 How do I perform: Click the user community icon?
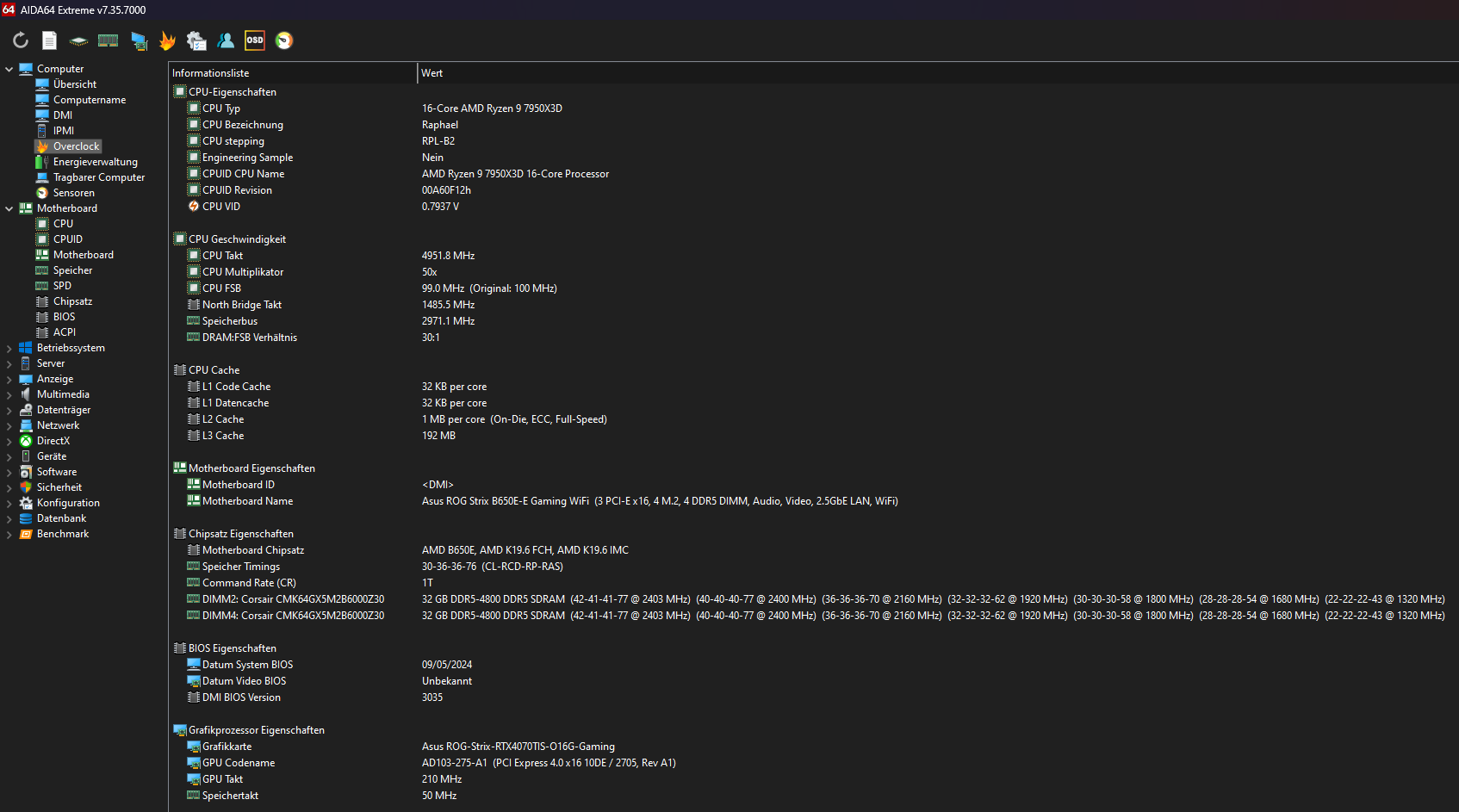point(226,40)
